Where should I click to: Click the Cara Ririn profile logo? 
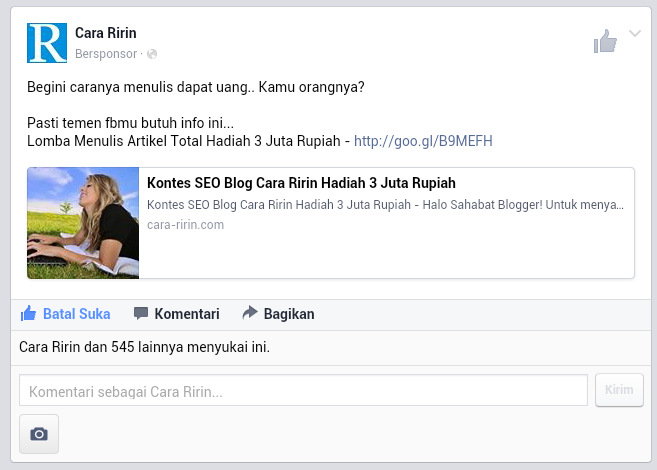click(47, 43)
